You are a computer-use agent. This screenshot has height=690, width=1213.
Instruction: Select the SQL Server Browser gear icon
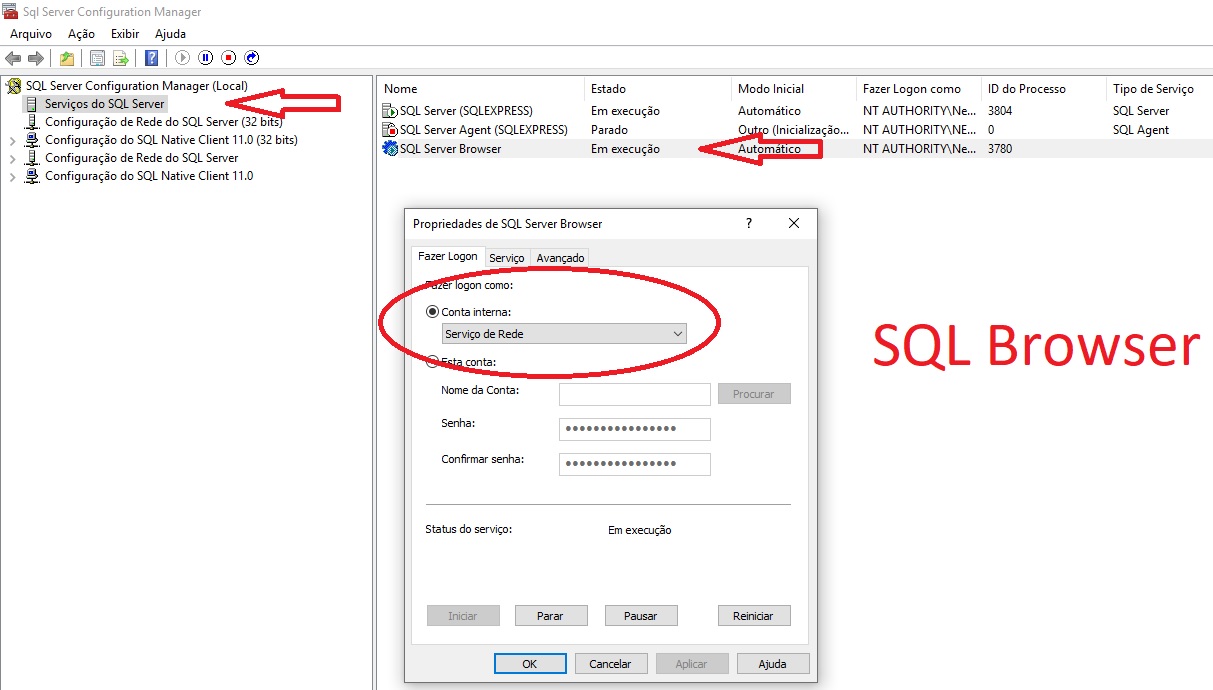click(390, 149)
